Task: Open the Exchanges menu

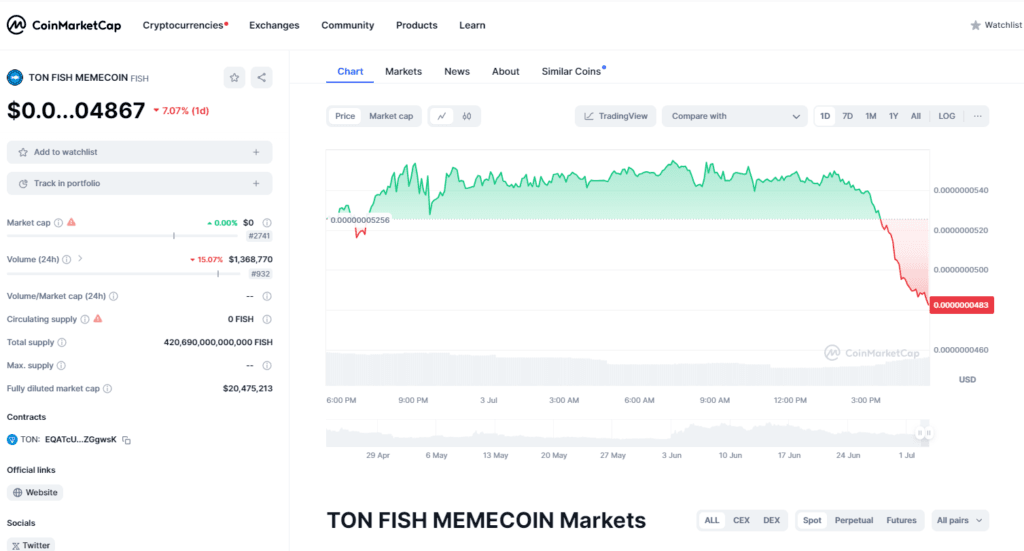Action: (274, 25)
